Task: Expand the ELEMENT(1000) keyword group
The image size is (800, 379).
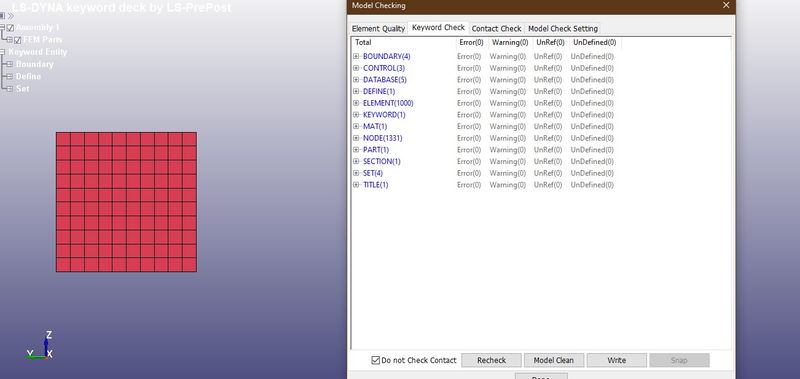Action: point(356,103)
